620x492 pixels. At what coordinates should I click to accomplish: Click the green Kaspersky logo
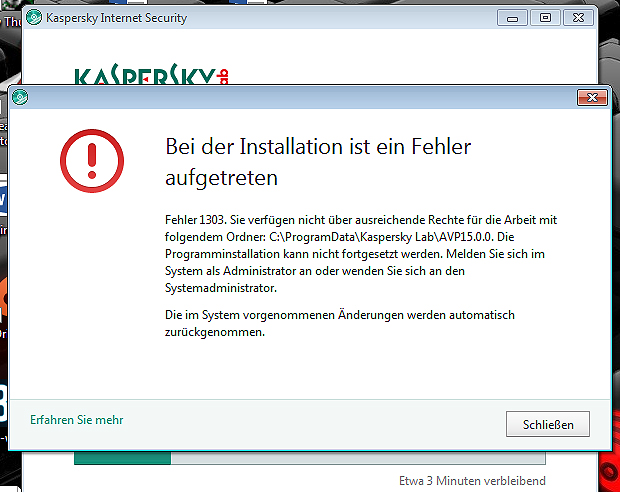(x=150, y=76)
